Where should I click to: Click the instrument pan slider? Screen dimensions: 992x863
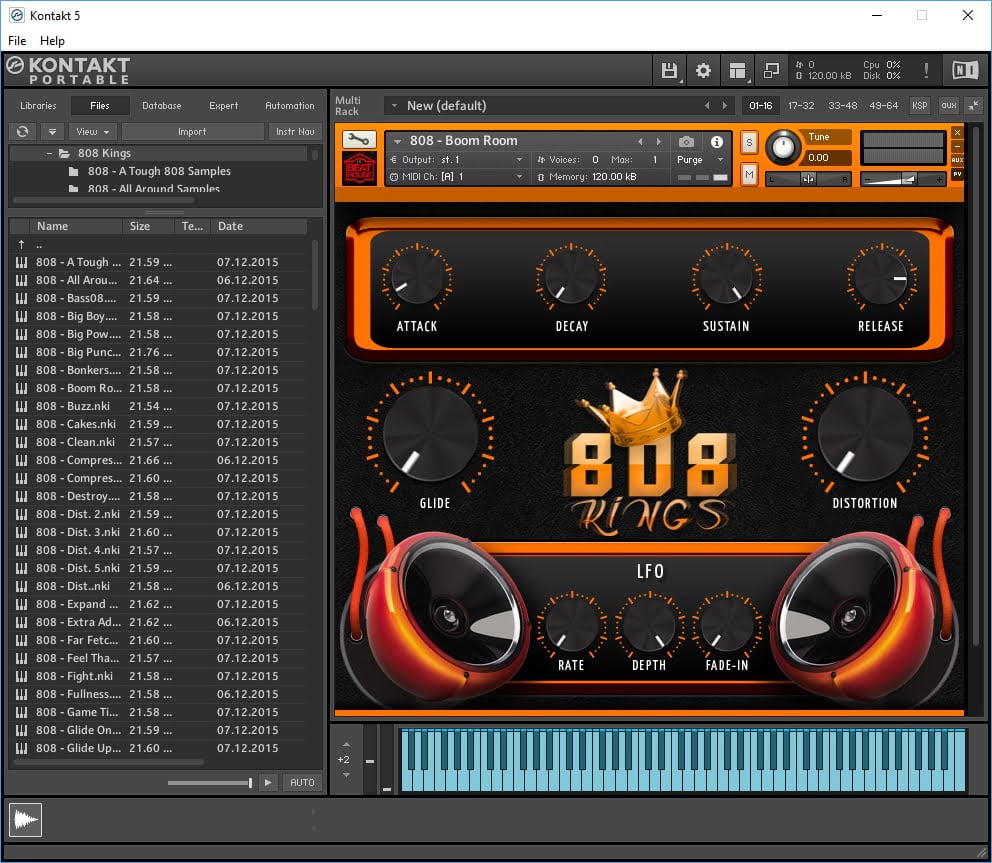[808, 179]
